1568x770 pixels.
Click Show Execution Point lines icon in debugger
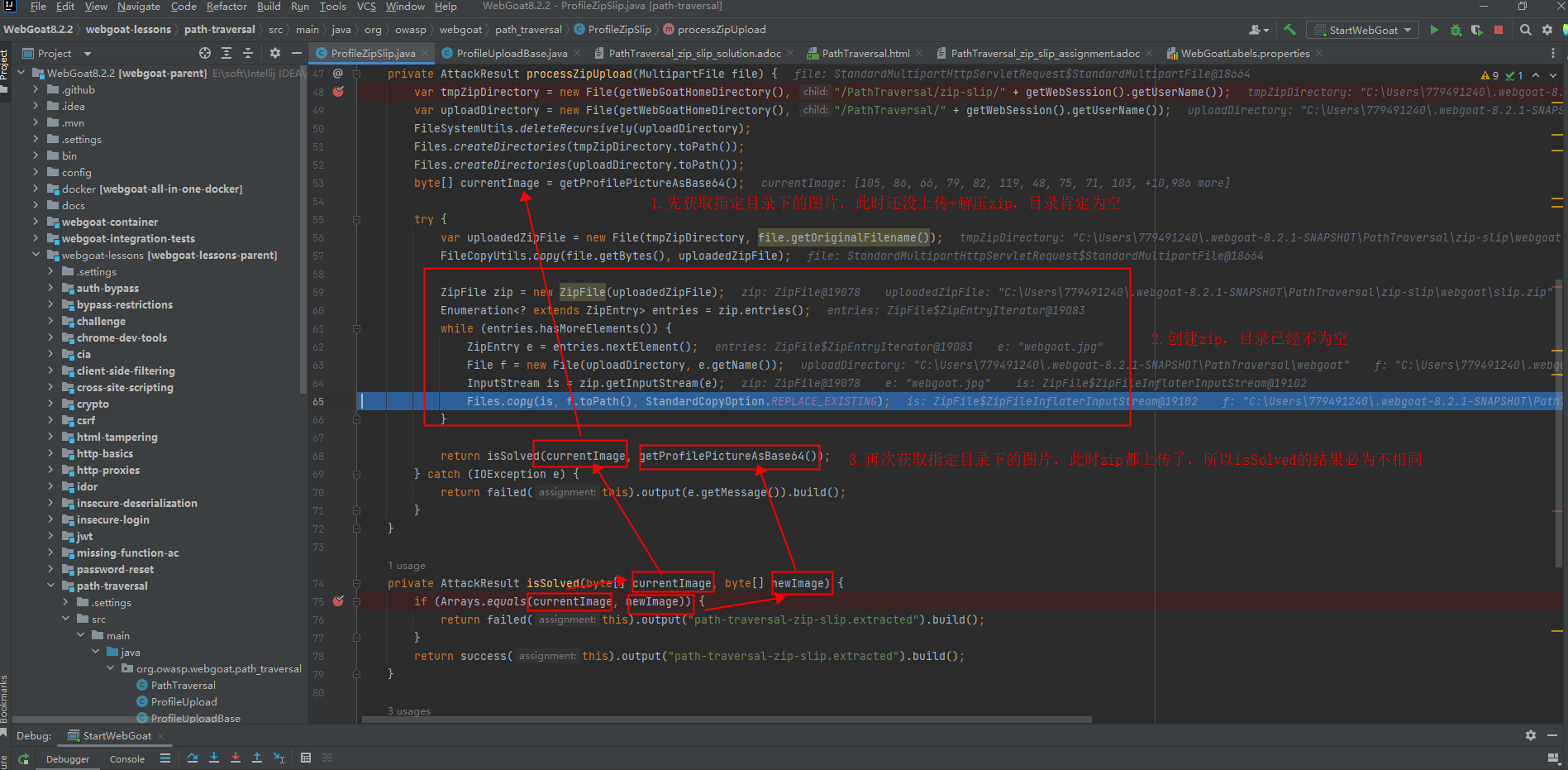pos(165,758)
